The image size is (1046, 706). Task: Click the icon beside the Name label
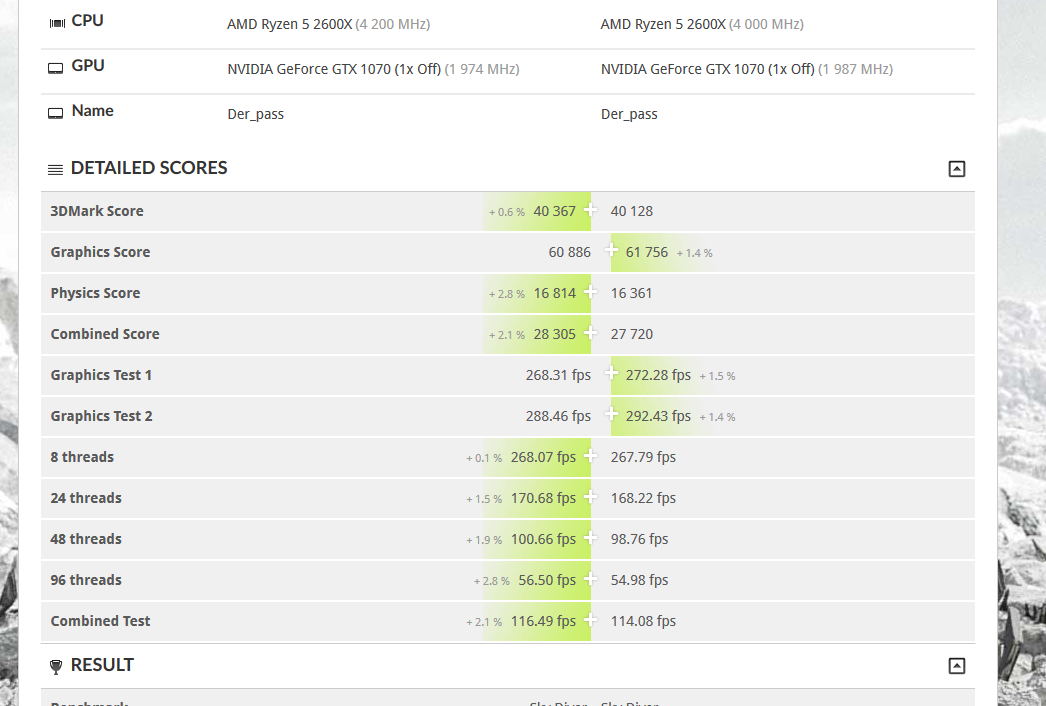(x=56, y=113)
